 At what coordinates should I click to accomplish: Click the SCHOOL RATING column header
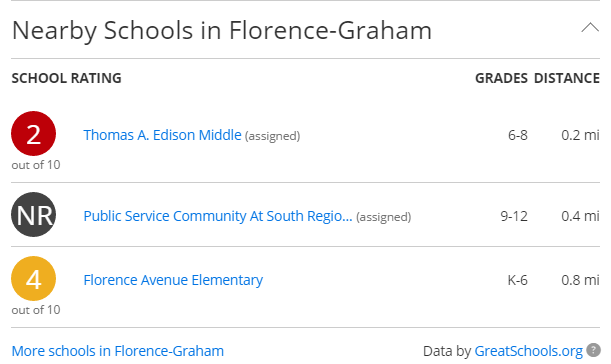[x=67, y=78]
